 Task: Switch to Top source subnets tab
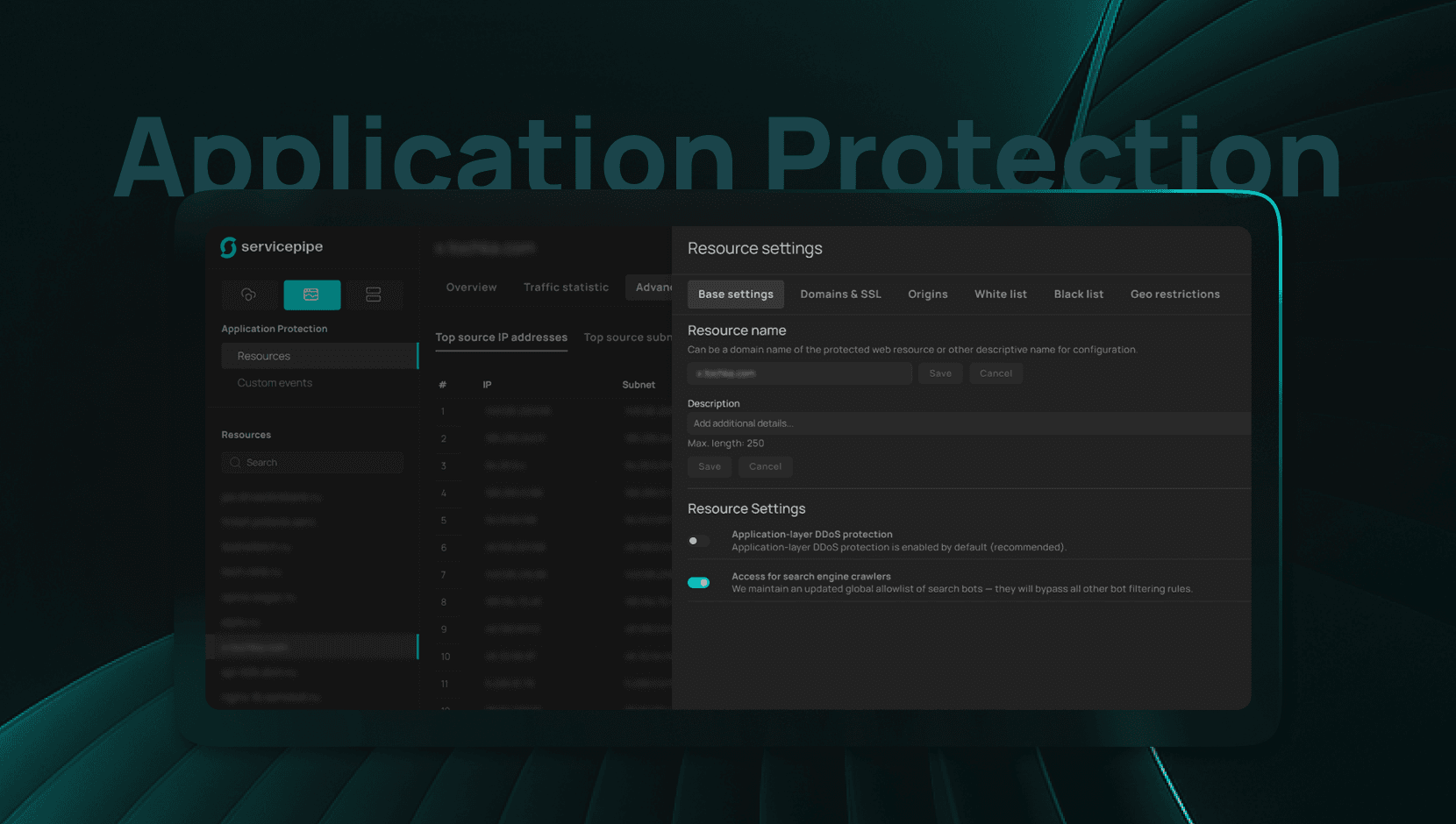click(628, 337)
